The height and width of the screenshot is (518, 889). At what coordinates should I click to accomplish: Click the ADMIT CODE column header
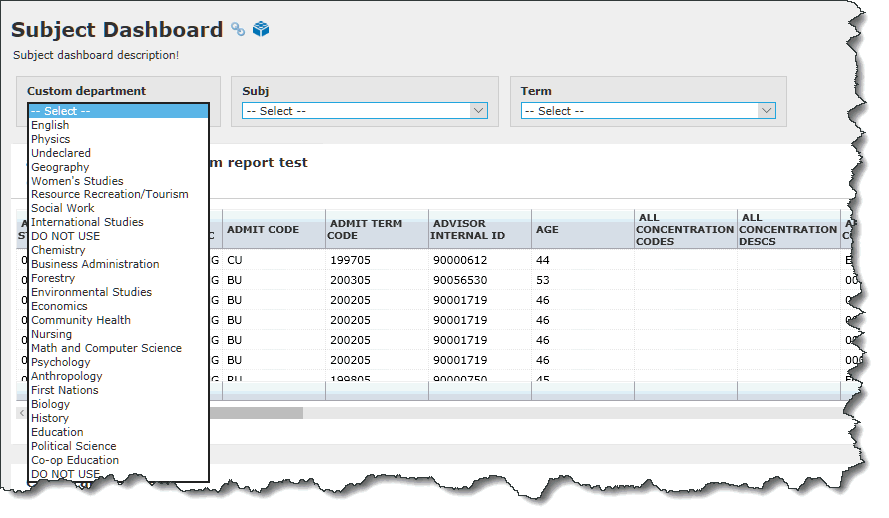pyautogui.click(x=263, y=230)
